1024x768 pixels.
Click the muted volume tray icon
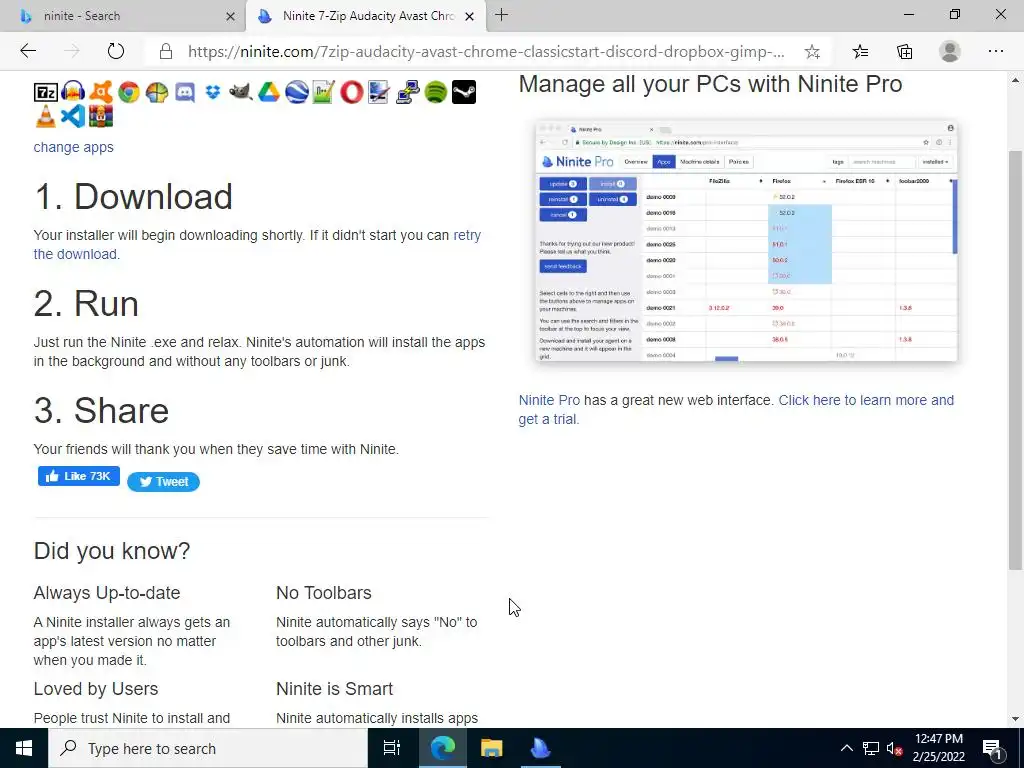pos(894,748)
